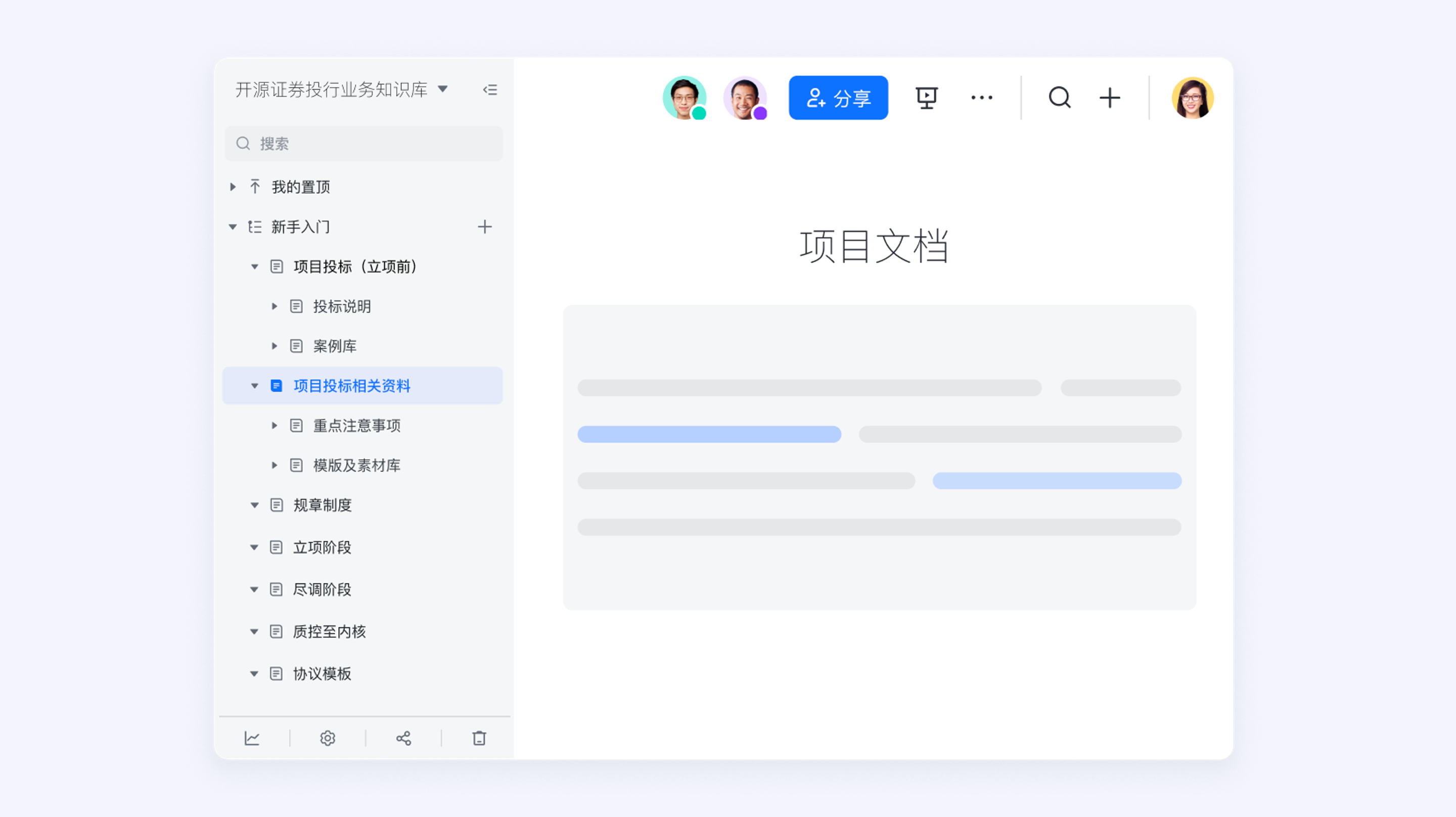1456x817 pixels.
Task: Collapse the 项目投标相关资料 node
Action: pyautogui.click(x=254, y=386)
